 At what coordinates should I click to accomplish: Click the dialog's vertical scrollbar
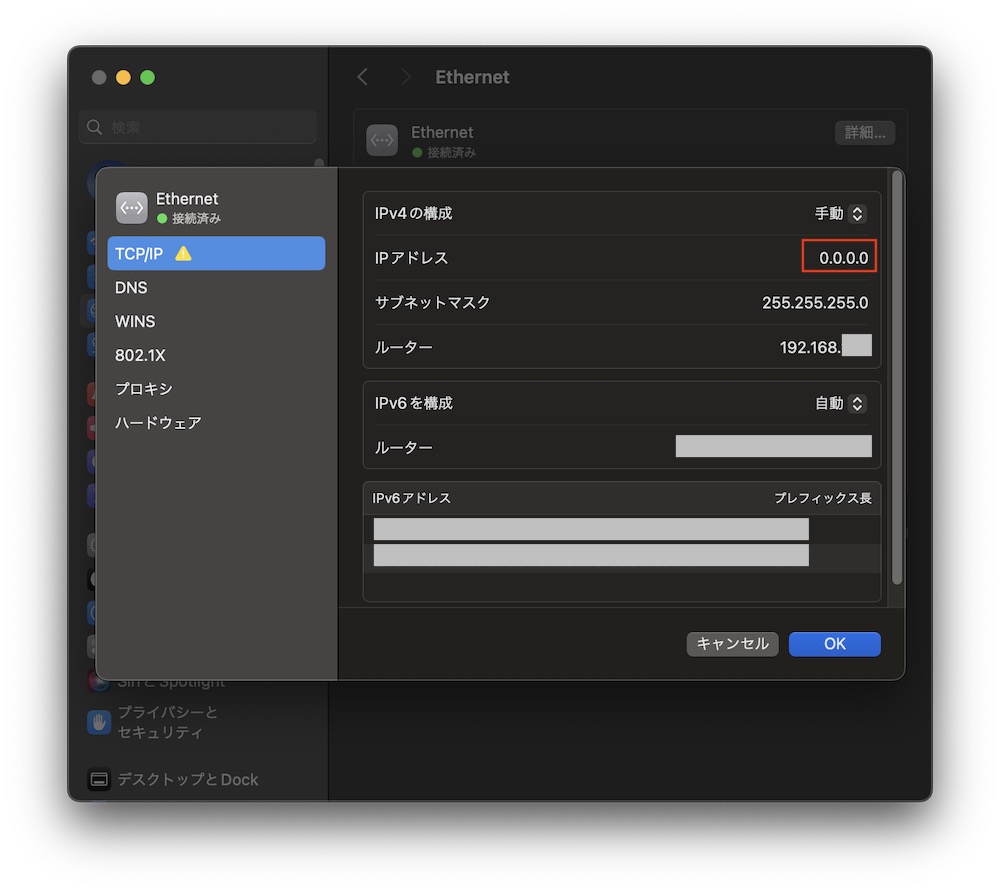(x=897, y=380)
